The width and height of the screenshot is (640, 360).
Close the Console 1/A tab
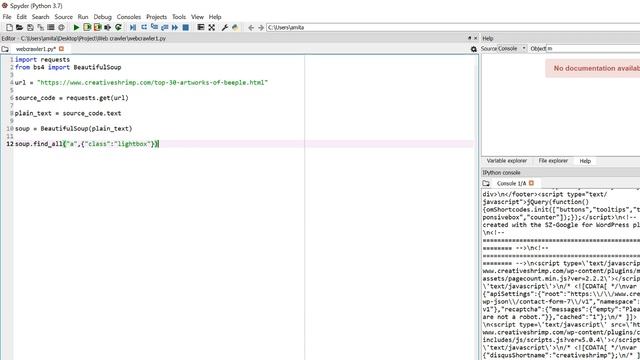pyautogui.click(x=531, y=183)
